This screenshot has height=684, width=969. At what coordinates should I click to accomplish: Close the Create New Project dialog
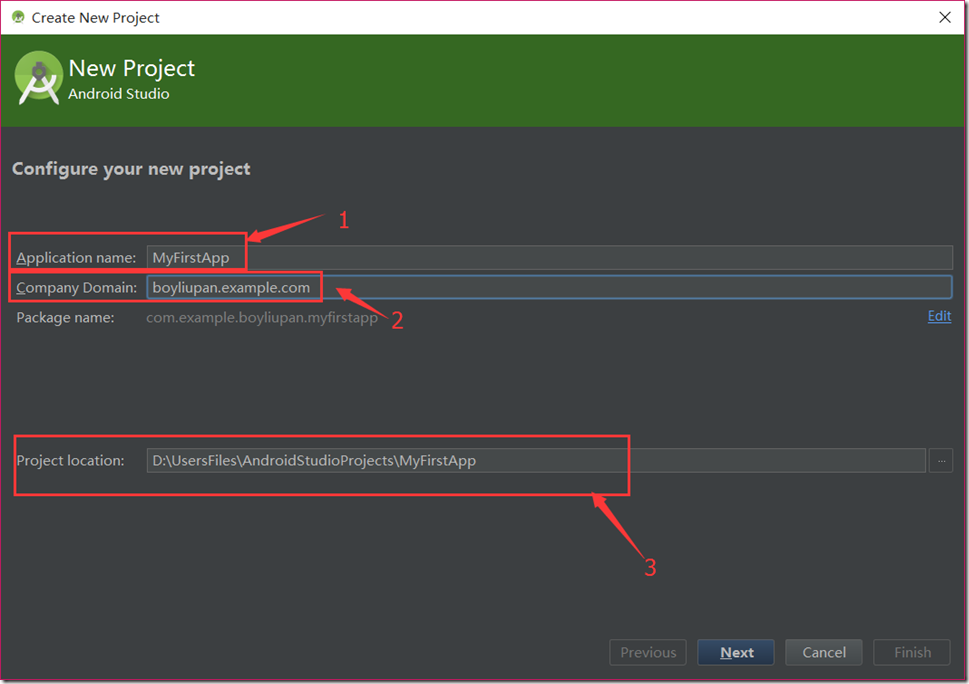(944, 17)
